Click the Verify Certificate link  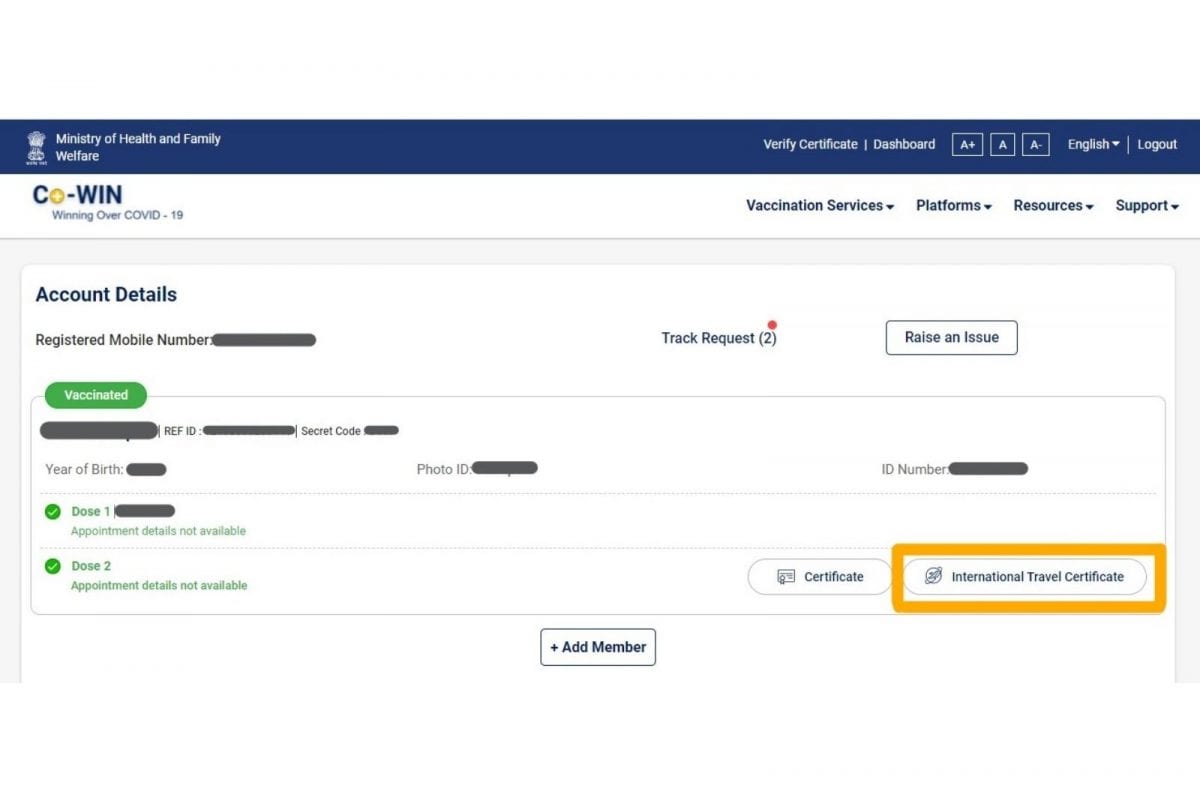[810, 144]
